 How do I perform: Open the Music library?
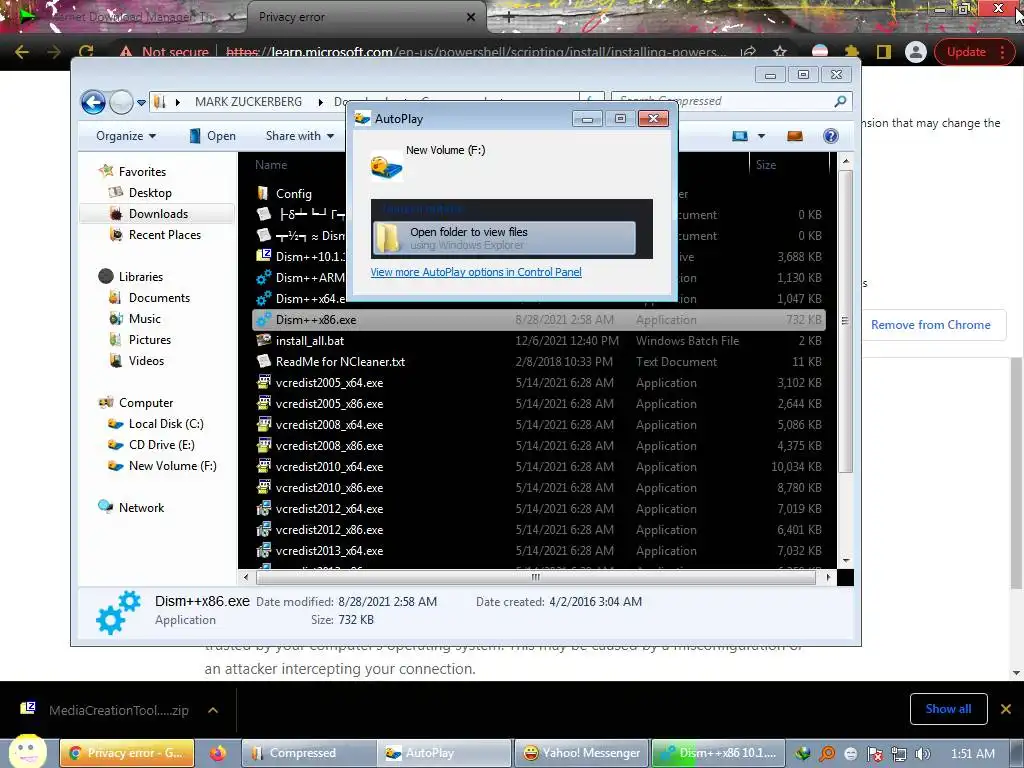144,319
